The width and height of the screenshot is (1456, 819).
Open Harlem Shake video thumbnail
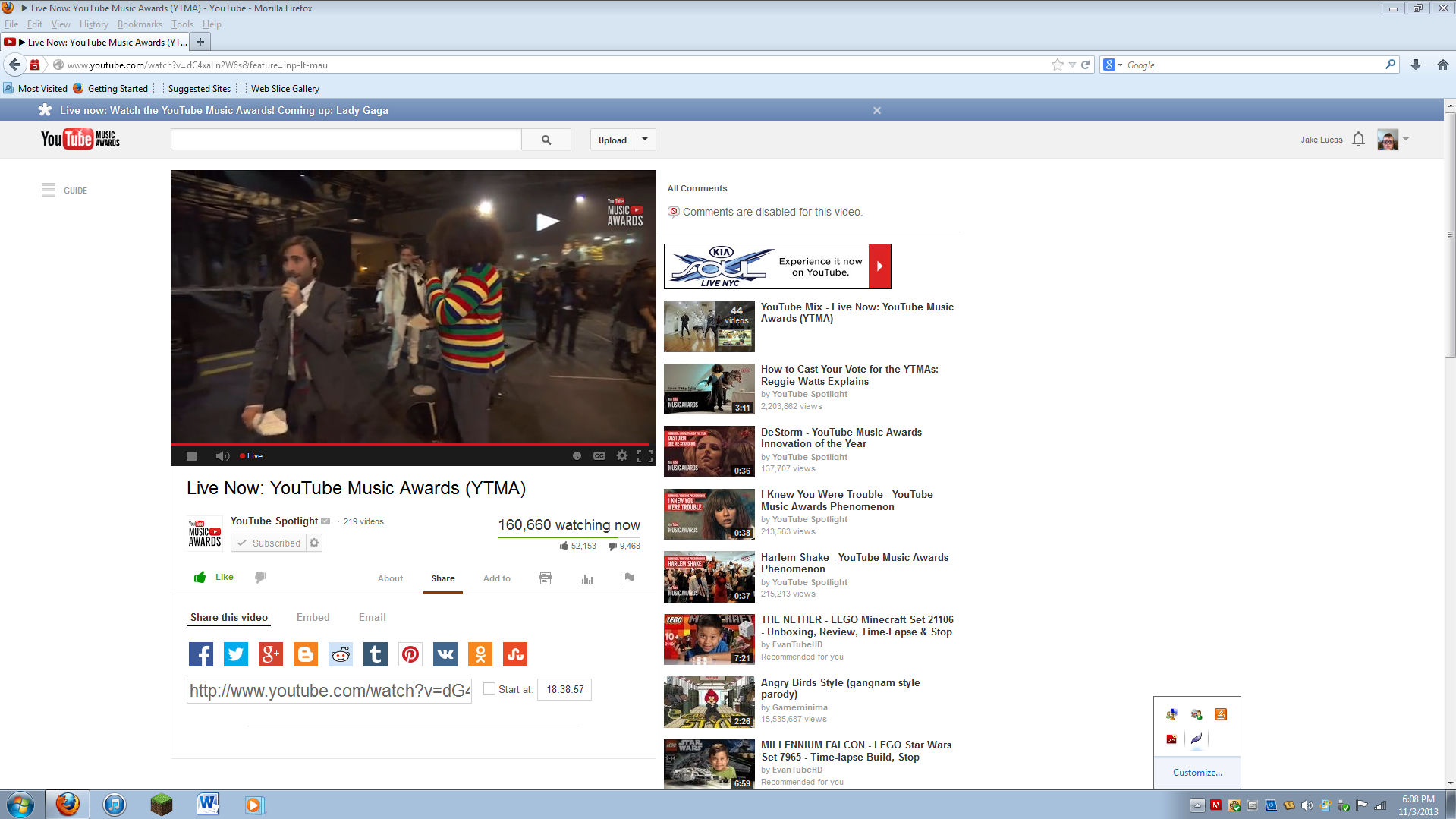tap(709, 577)
